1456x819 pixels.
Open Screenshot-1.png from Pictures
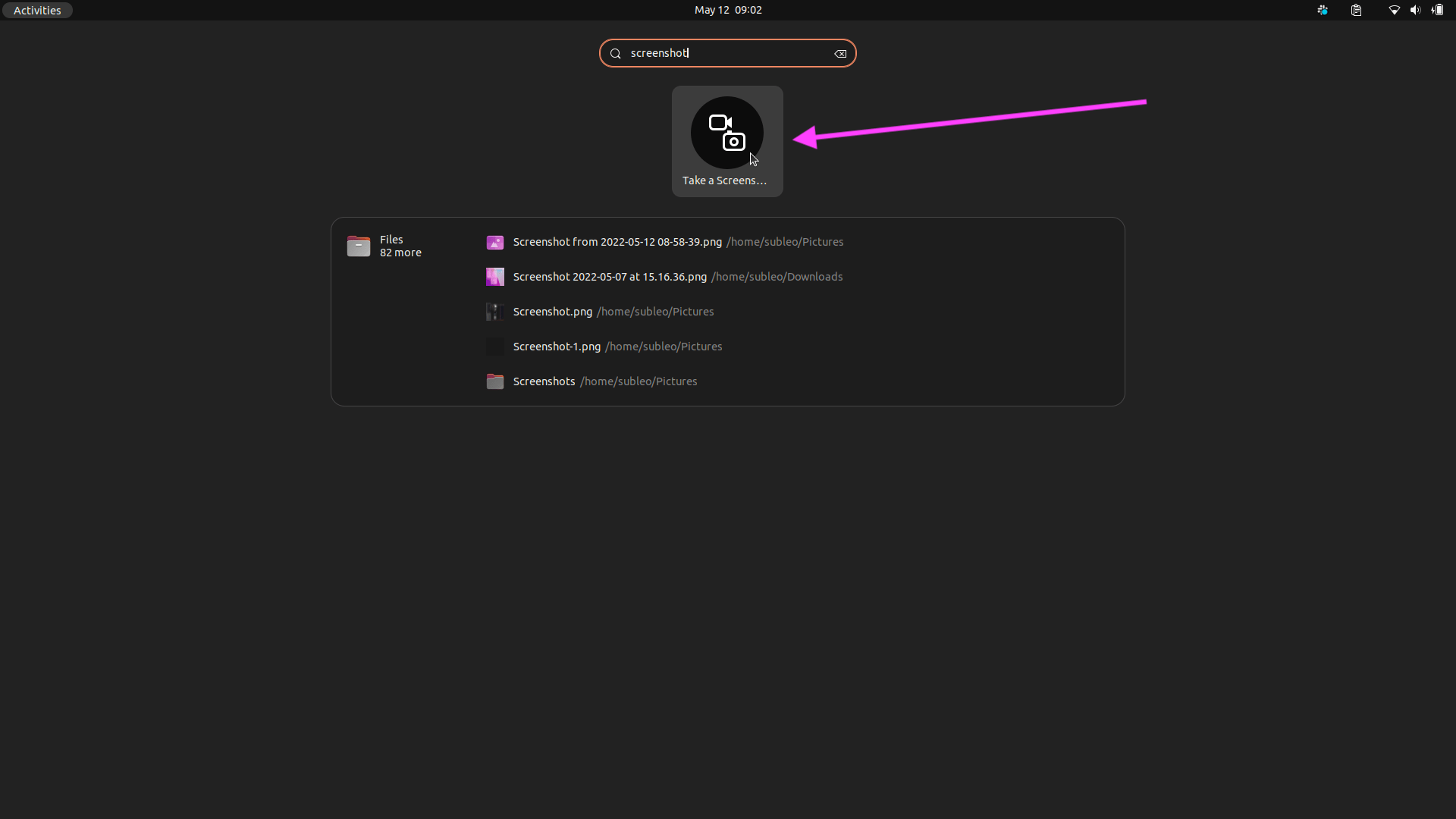(x=556, y=347)
